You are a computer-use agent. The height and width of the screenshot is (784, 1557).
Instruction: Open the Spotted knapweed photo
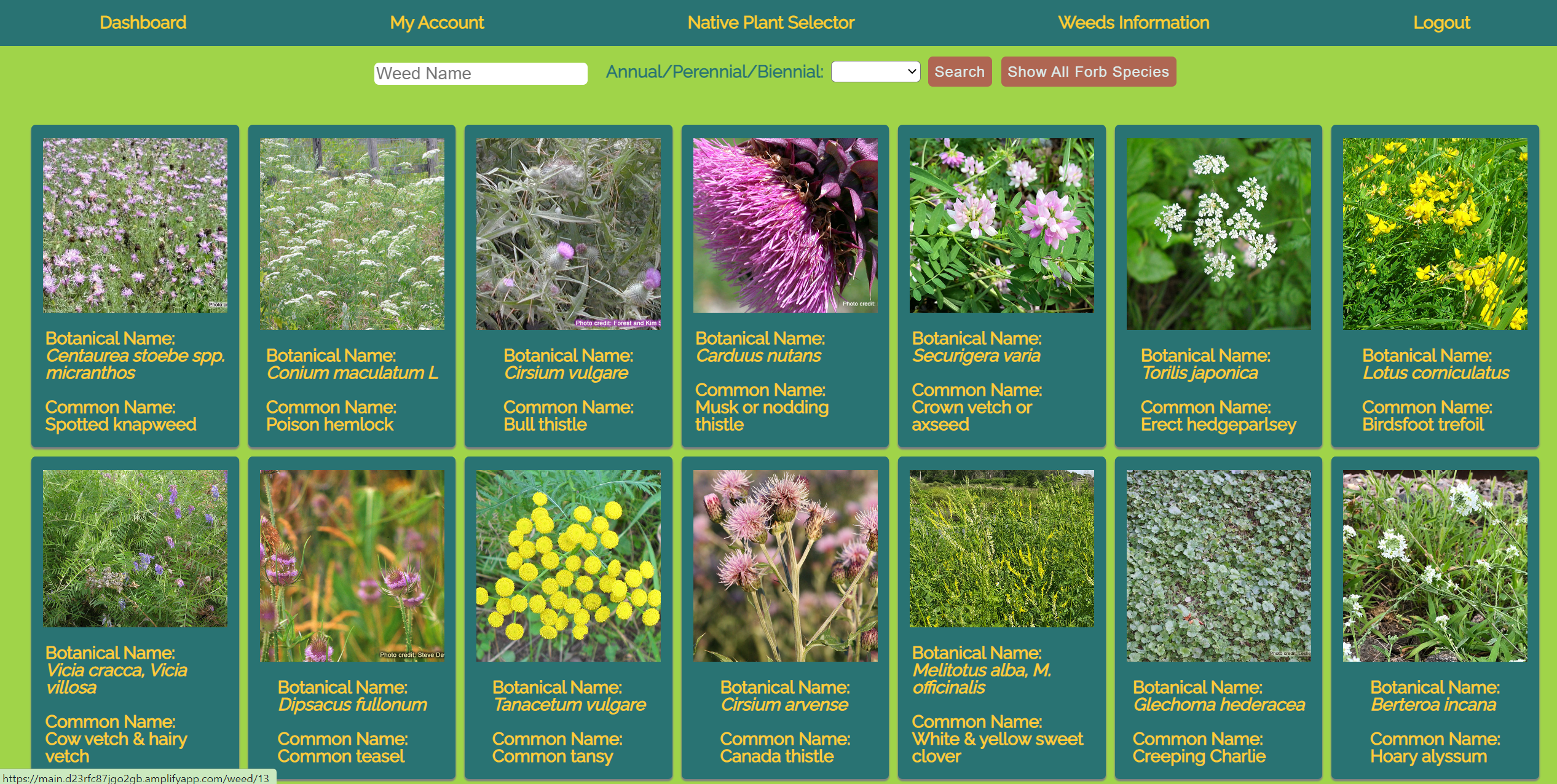click(x=135, y=225)
